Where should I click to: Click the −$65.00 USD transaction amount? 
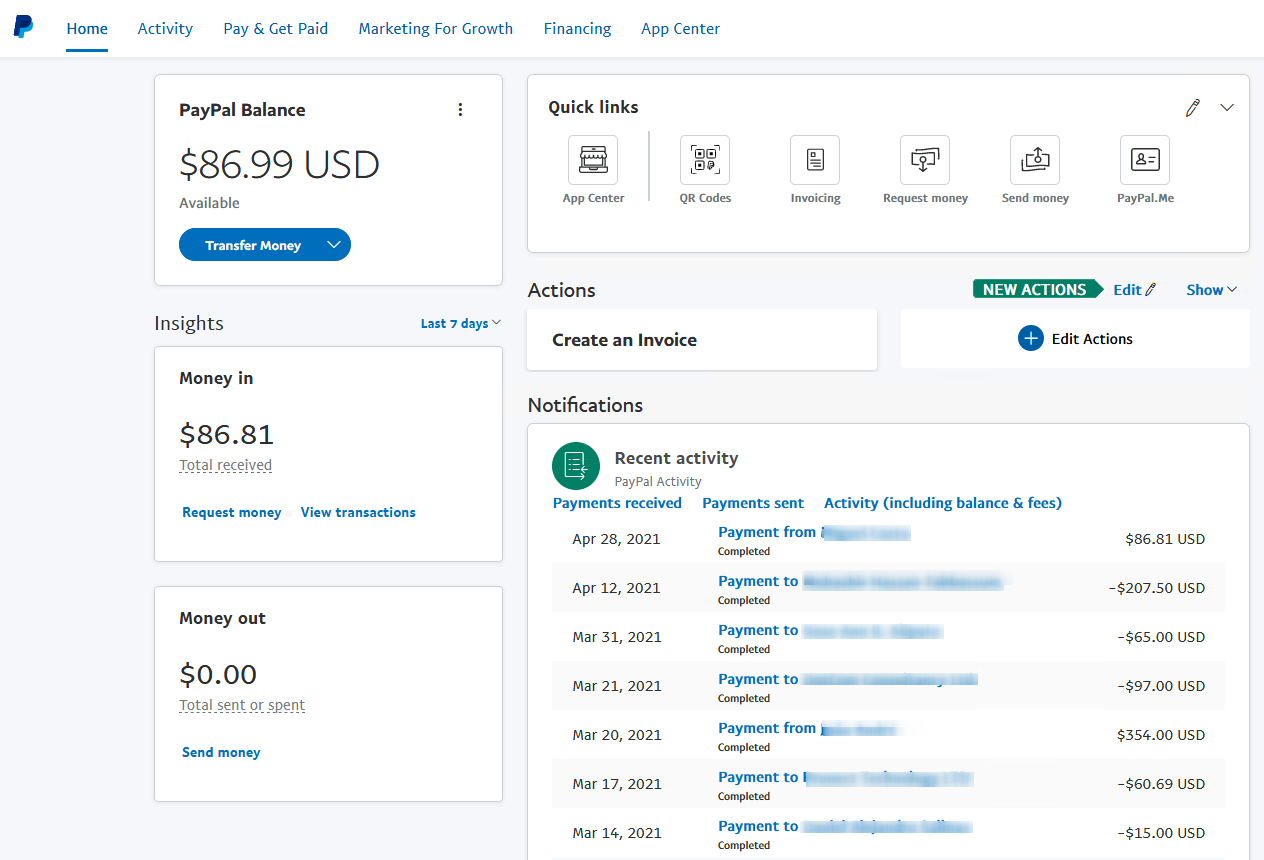[1161, 637]
